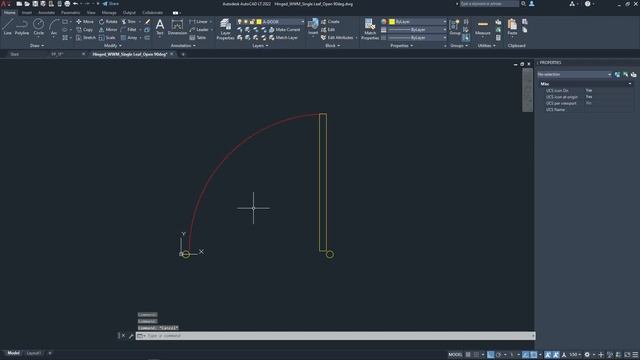Screen dimensions: 640x360
Task: Select the Arc tool
Action: click(54, 27)
